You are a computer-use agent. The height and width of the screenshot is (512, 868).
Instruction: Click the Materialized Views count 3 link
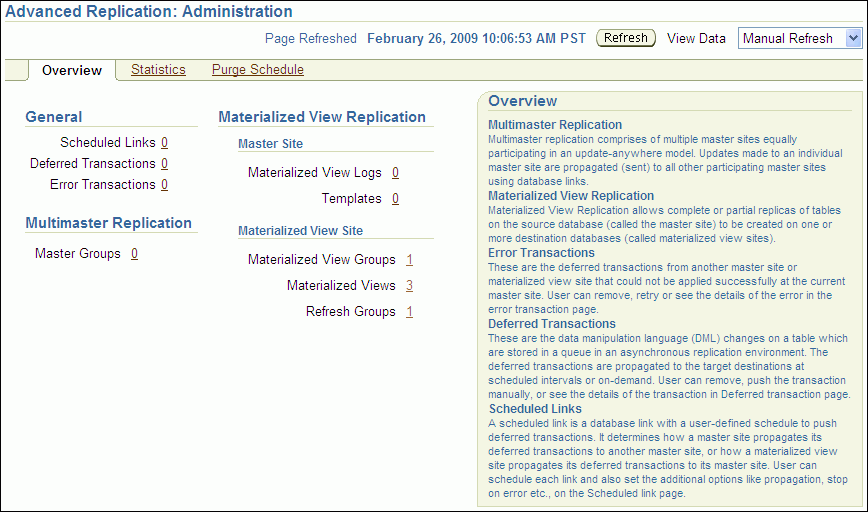[x=410, y=286]
